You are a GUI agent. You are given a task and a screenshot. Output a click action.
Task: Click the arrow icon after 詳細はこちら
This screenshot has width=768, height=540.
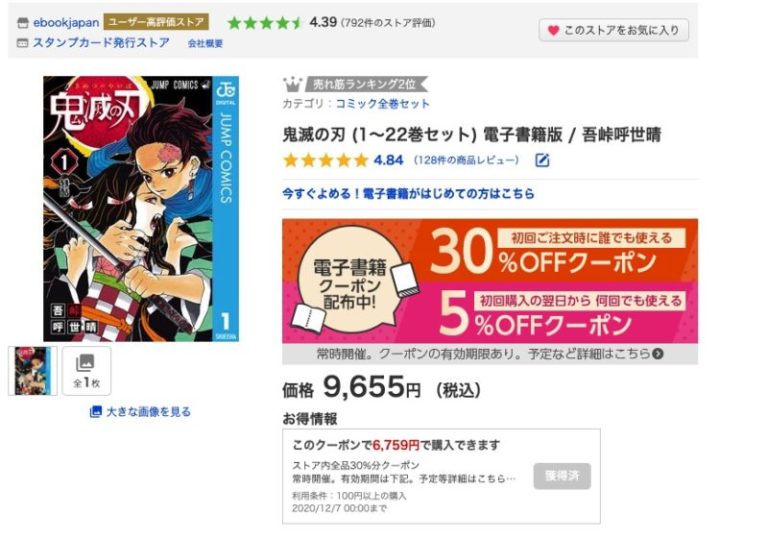point(658,353)
